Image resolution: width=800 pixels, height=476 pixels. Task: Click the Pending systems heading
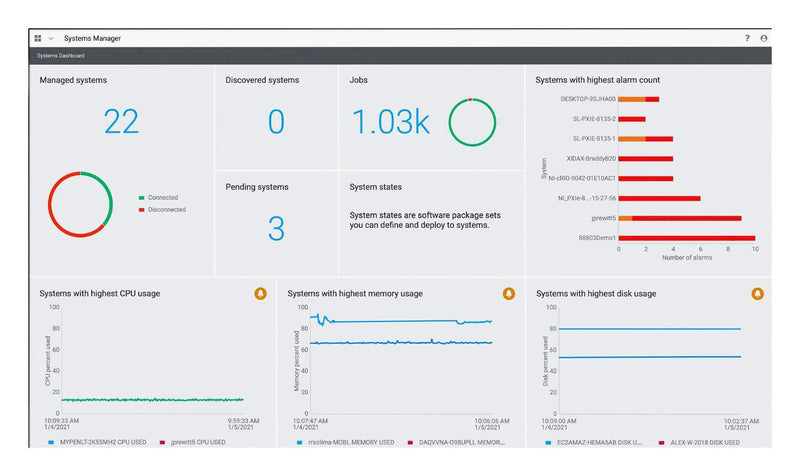click(257, 187)
